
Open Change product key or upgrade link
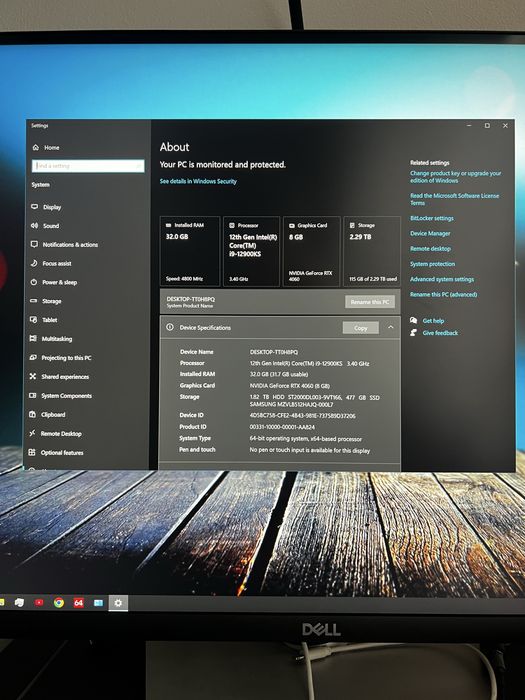coord(455,177)
